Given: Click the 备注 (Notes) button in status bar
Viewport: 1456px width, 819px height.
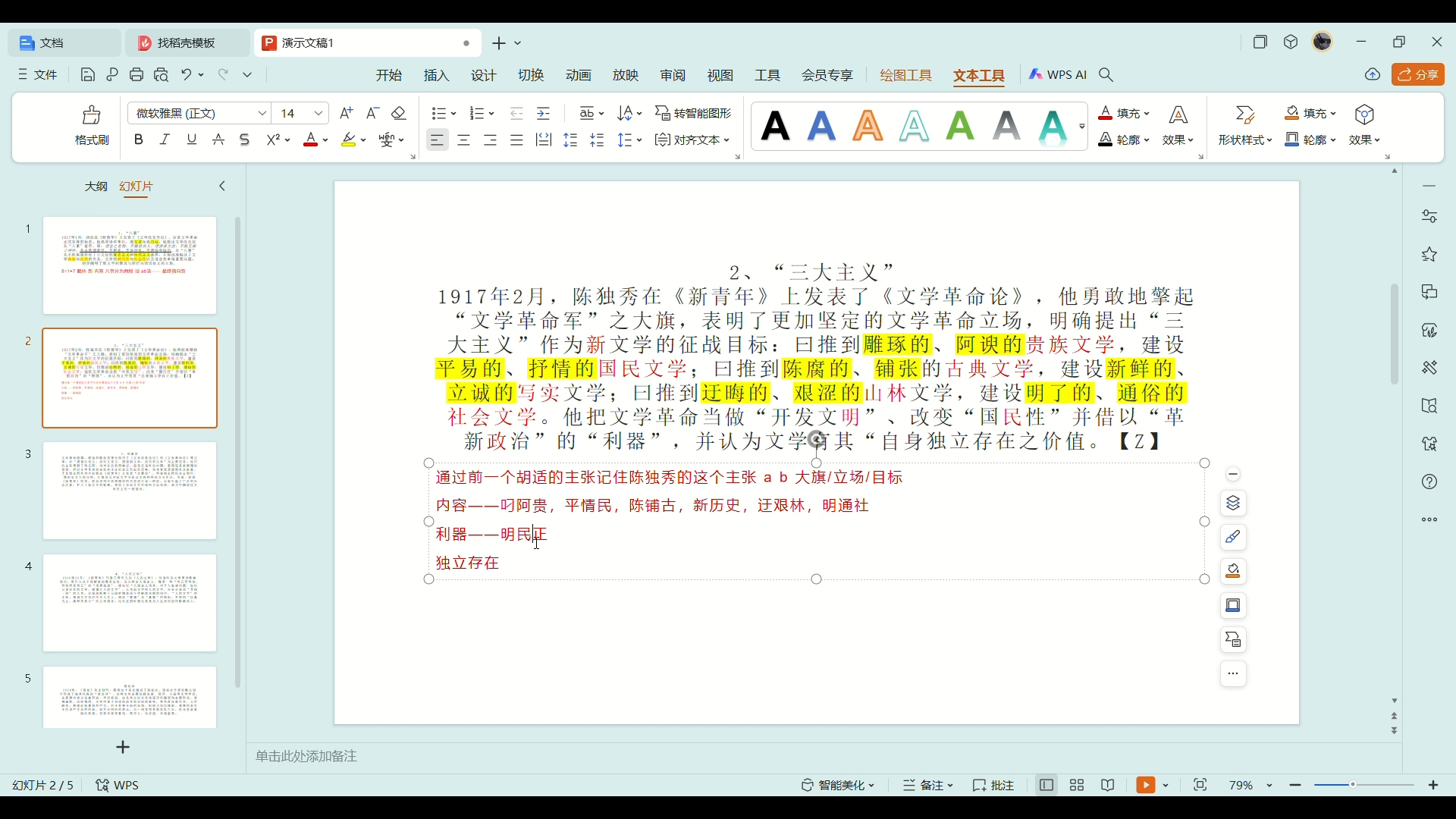Looking at the screenshot, I should 927,785.
